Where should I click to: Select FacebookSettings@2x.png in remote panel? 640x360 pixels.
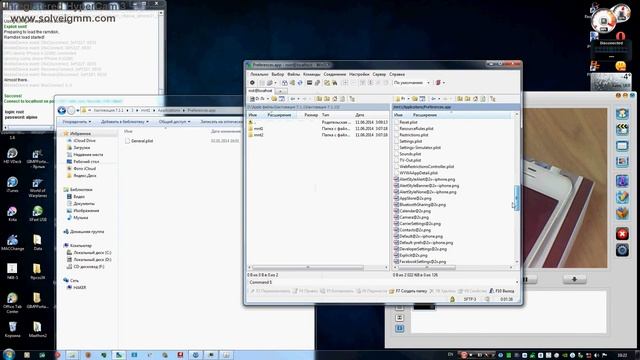[x=422, y=262]
